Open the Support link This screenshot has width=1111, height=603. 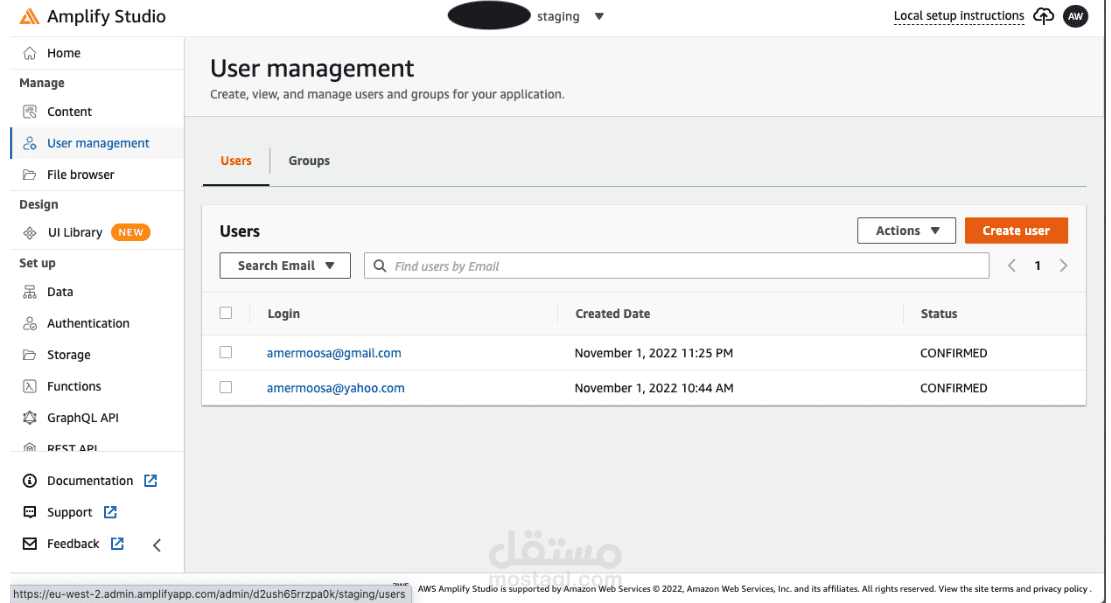[x=69, y=512]
